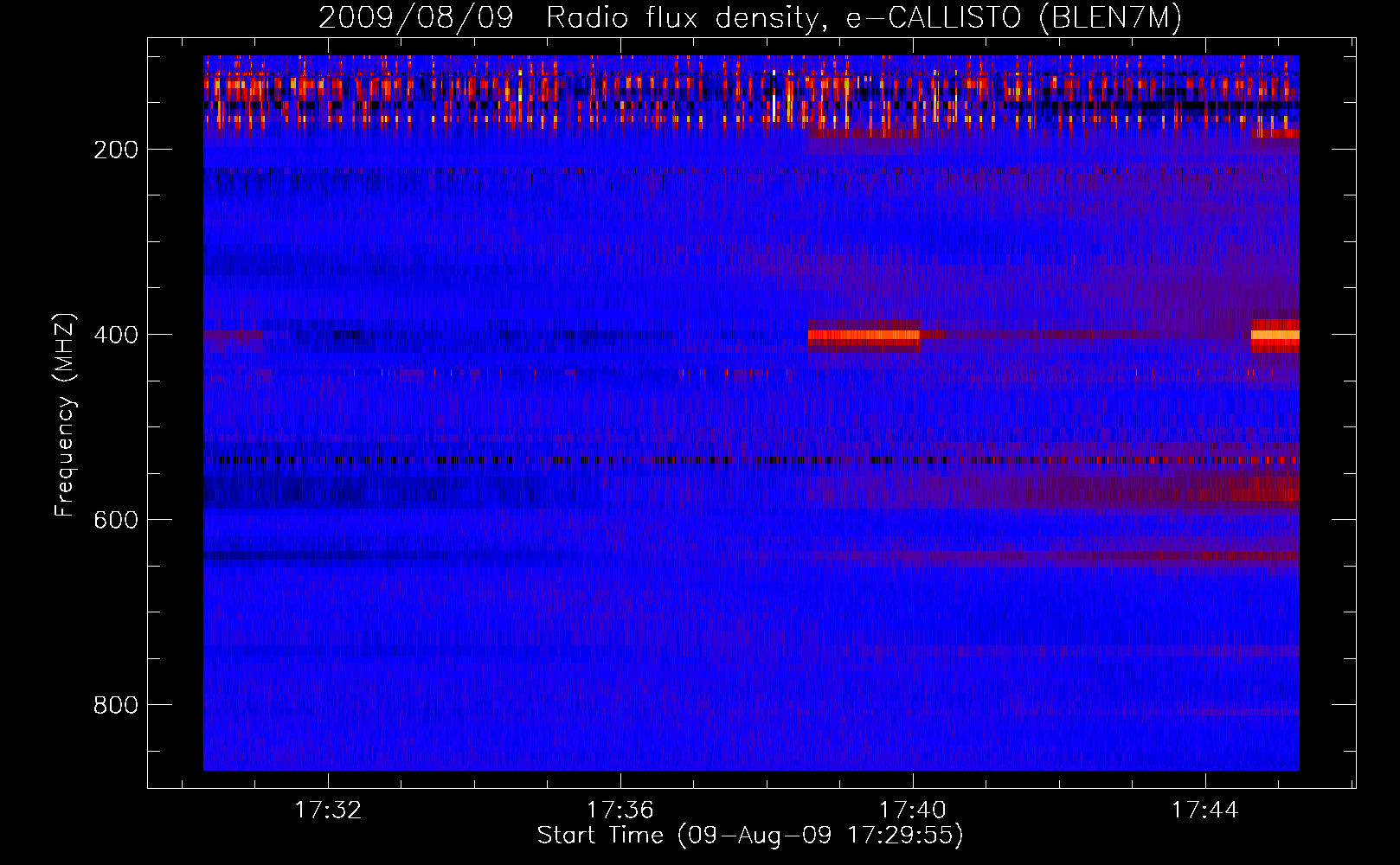
Task: Click the 17:36 time tick label
Action: [620, 811]
